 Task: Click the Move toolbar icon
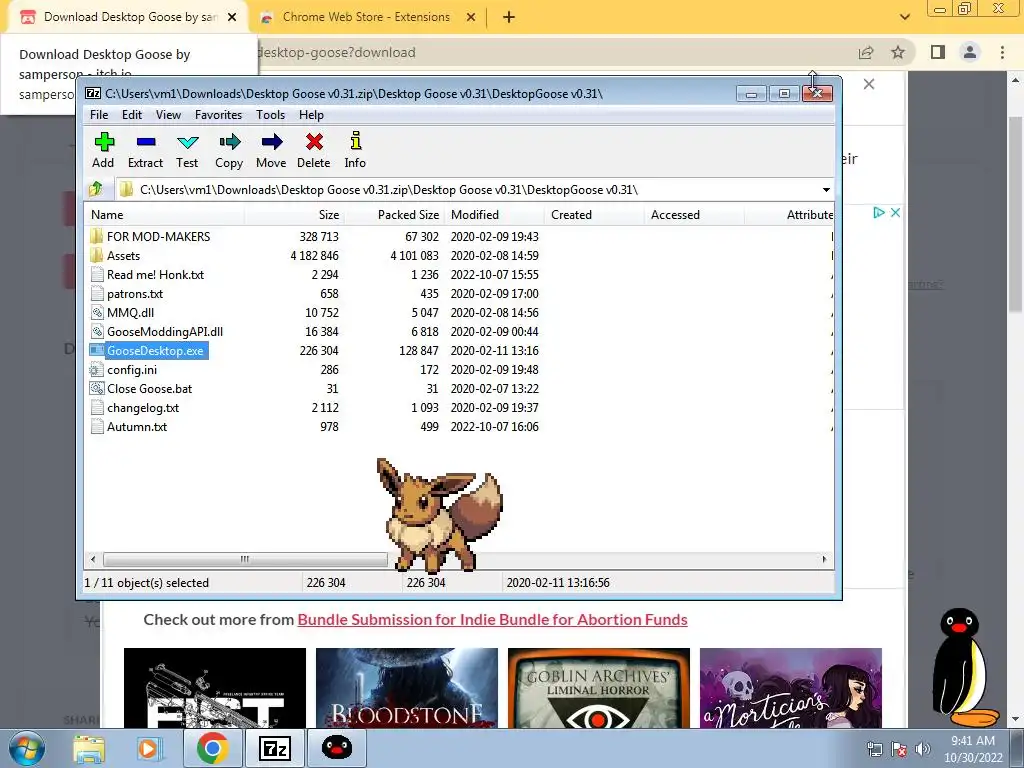click(272, 142)
